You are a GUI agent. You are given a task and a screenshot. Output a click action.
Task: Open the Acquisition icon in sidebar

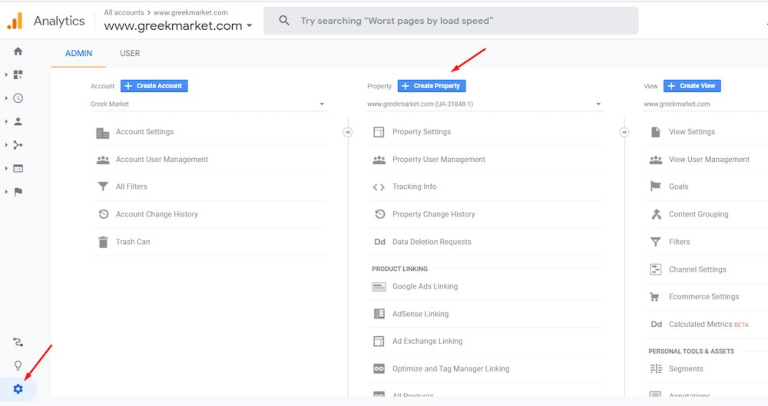pyautogui.click(x=18, y=145)
